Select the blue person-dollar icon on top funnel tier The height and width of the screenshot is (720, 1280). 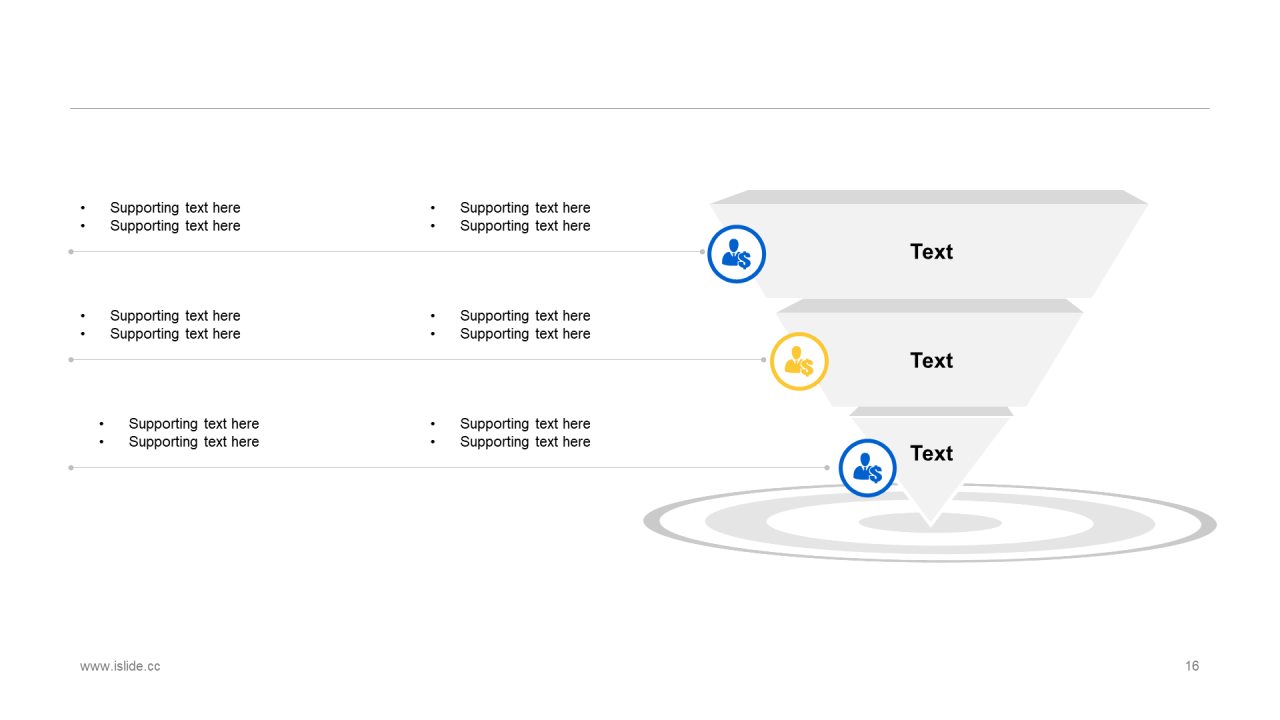(737, 254)
